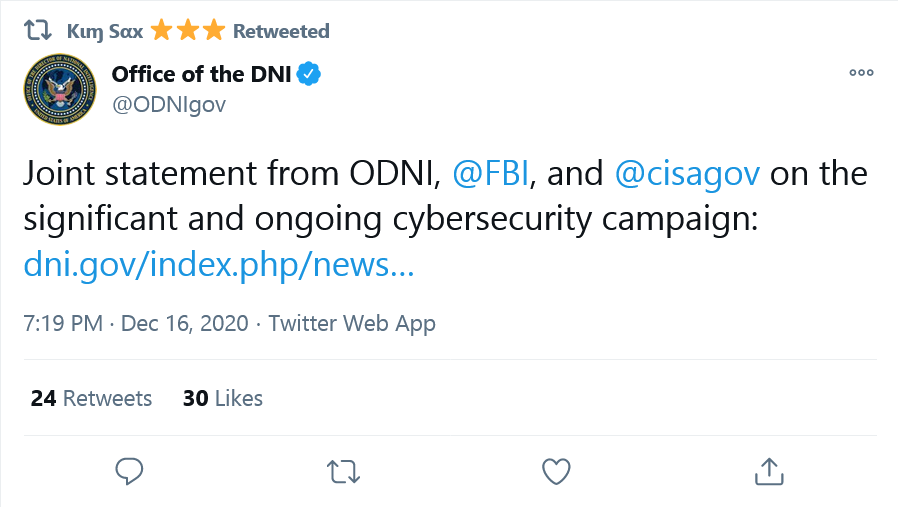Click the @ODNIgov handle
Viewport: 898px width, 507px height.
tap(169, 105)
